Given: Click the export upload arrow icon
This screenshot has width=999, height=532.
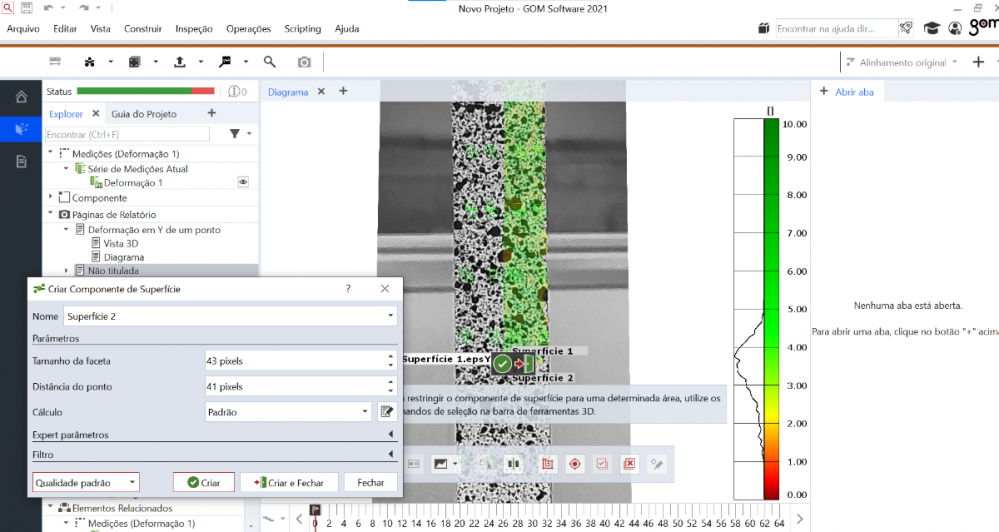Looking at the screenshot, I should tap(180, 62).
